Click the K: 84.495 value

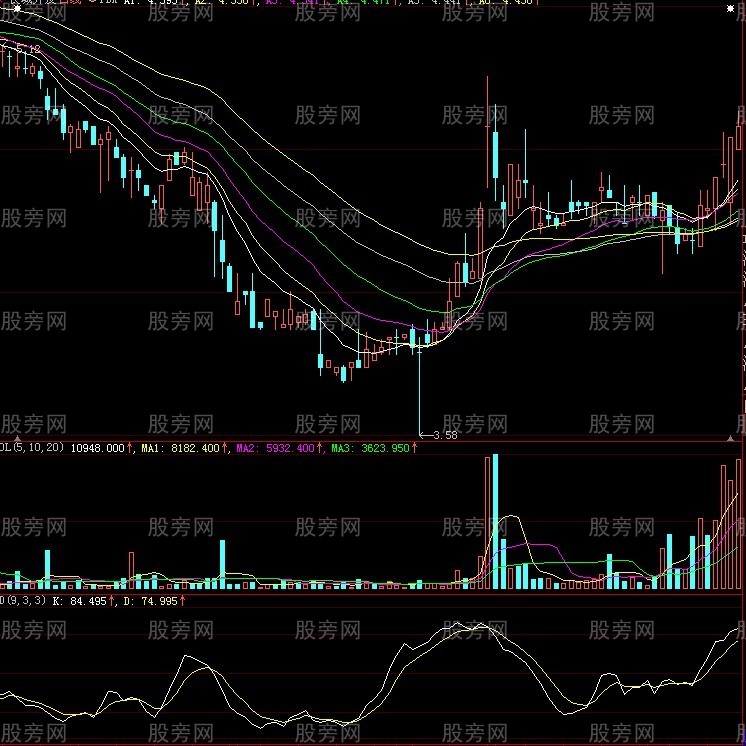[79, 601]
